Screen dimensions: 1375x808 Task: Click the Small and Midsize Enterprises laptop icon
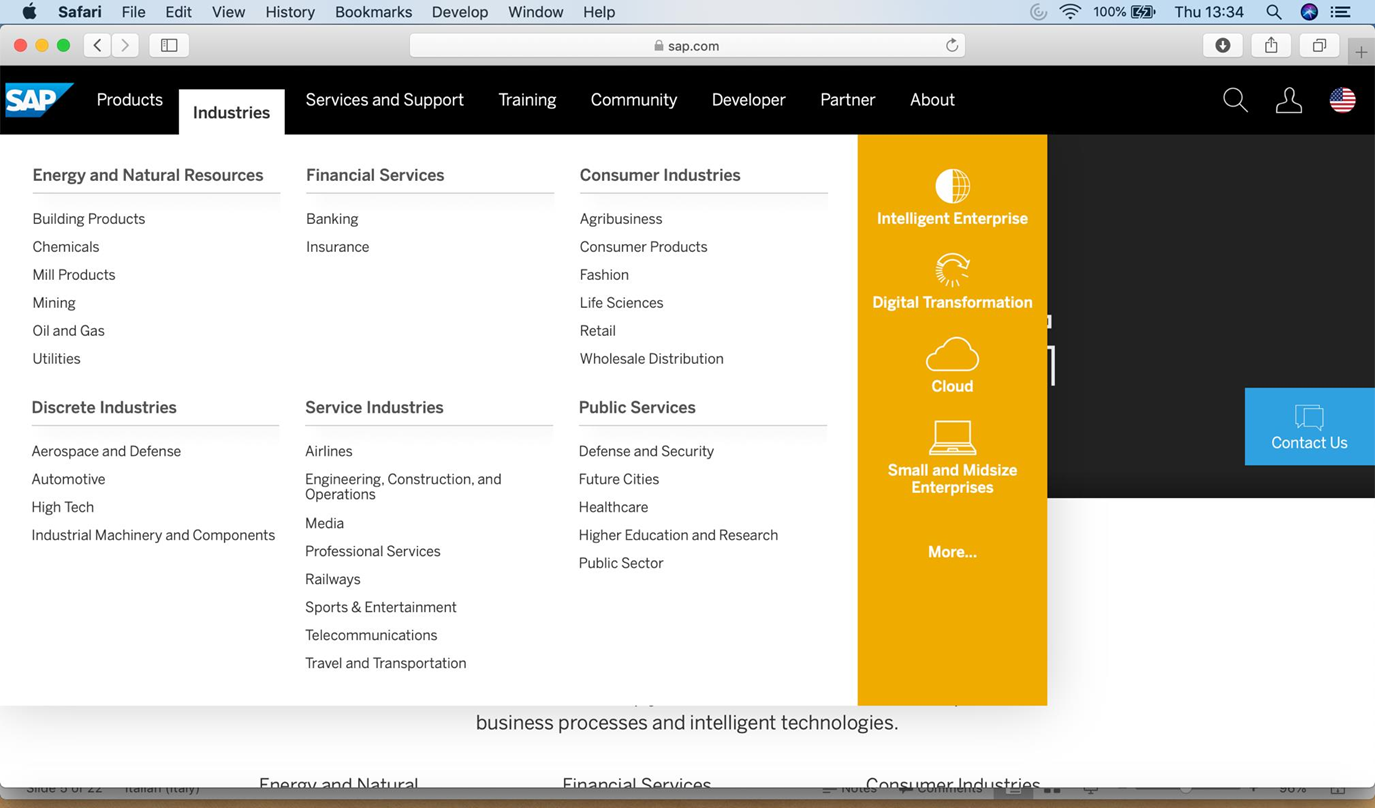(952, 438)
